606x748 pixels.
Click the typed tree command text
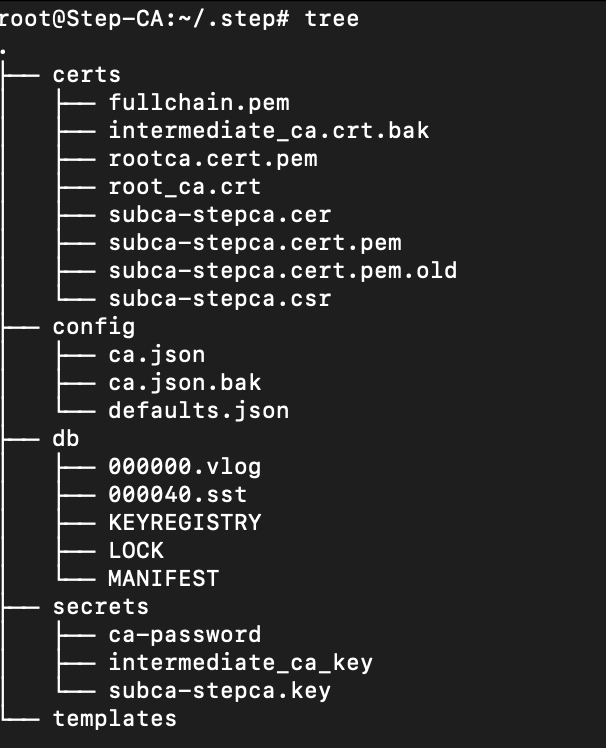pos(332,18)
